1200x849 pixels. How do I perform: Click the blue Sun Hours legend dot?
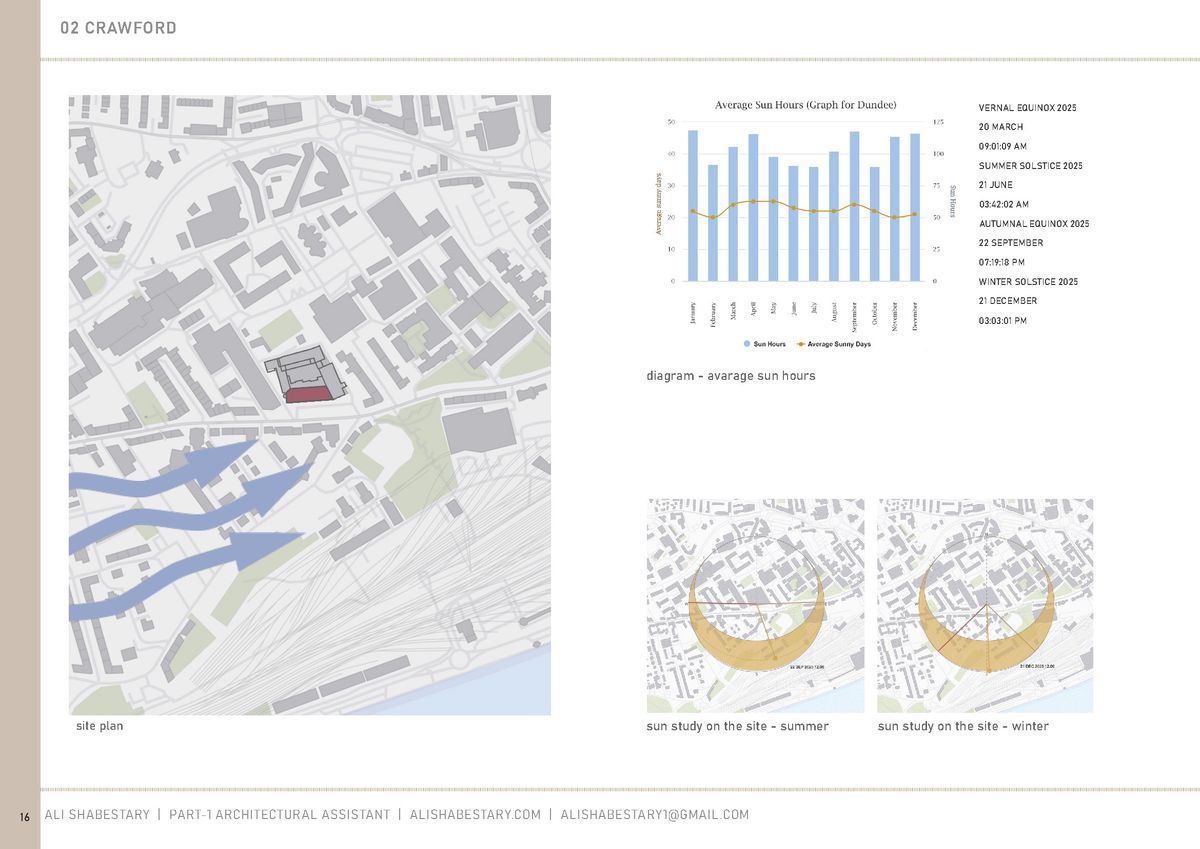point(747,344)
